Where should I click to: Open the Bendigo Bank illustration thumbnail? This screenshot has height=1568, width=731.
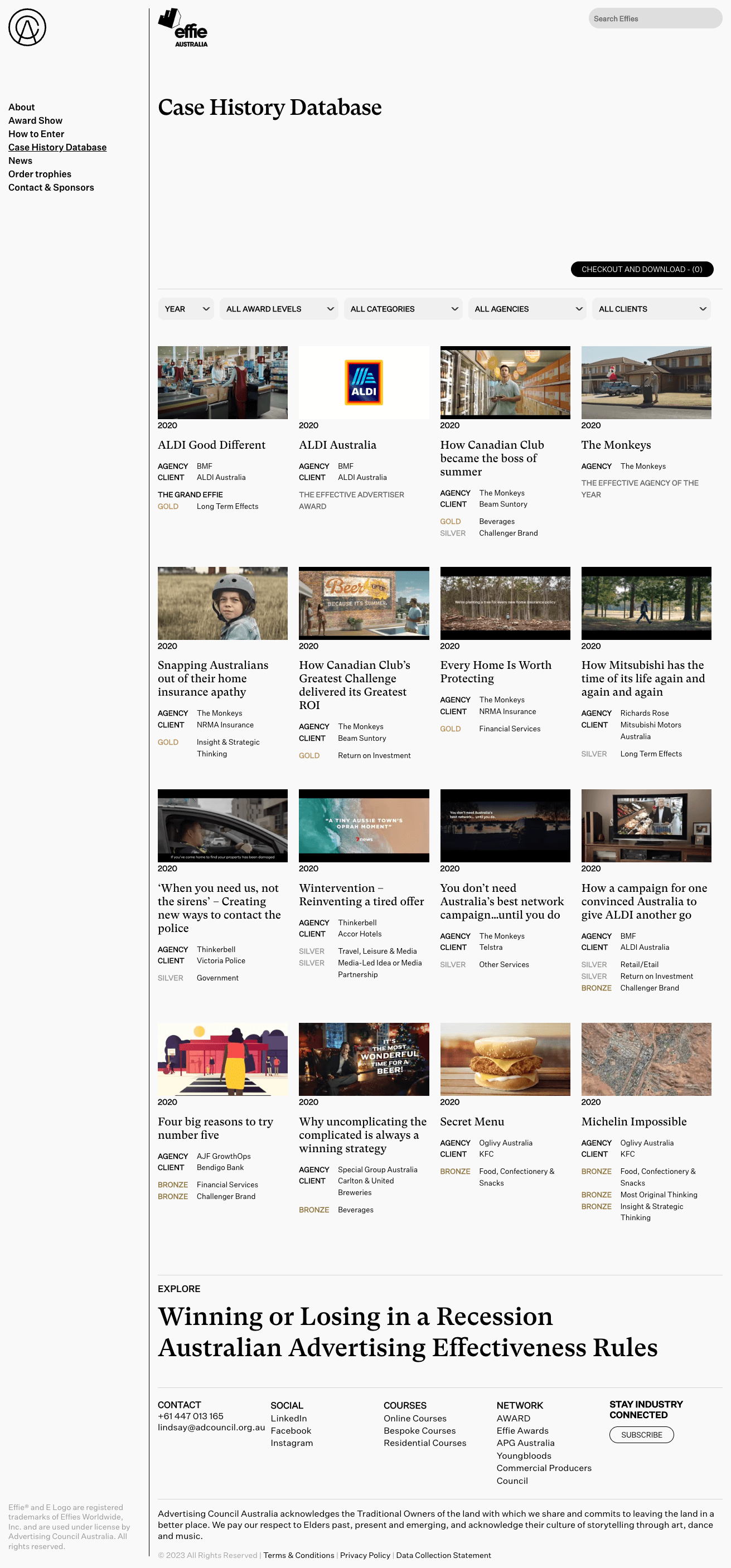pyautogui.click(x=222, y=1059)
